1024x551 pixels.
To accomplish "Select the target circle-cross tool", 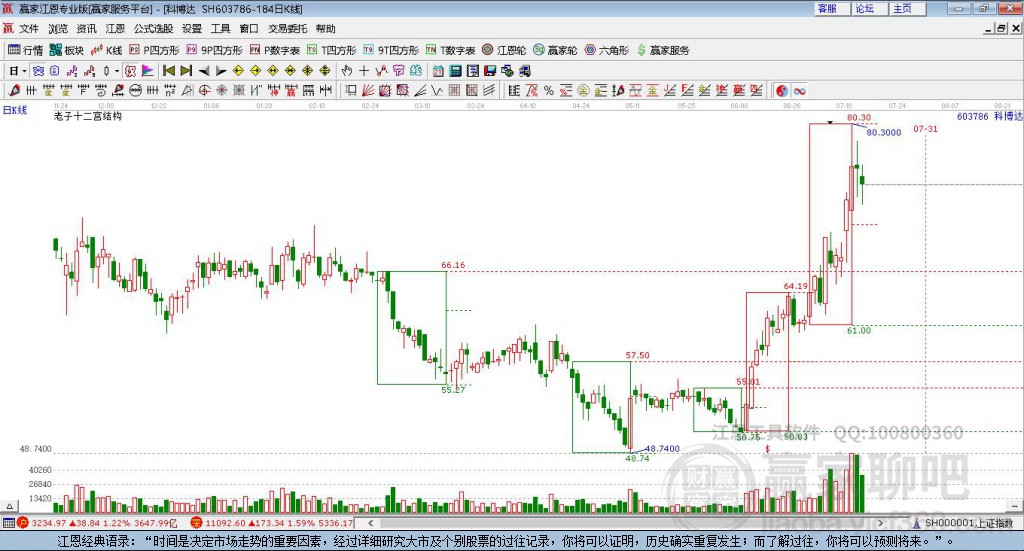I will (x=204, y=91).
